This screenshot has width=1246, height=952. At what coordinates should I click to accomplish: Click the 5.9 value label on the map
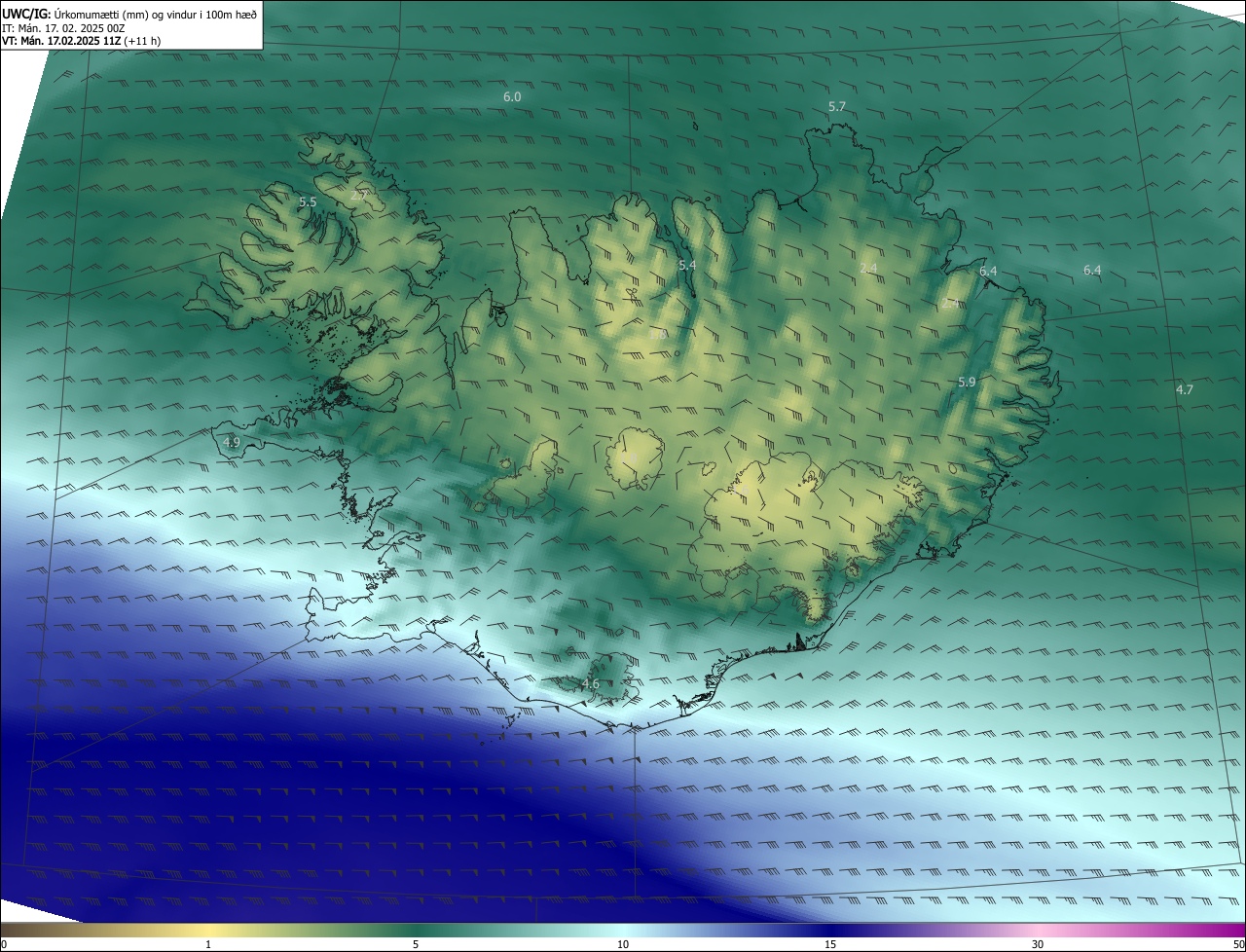pos(967,383)
